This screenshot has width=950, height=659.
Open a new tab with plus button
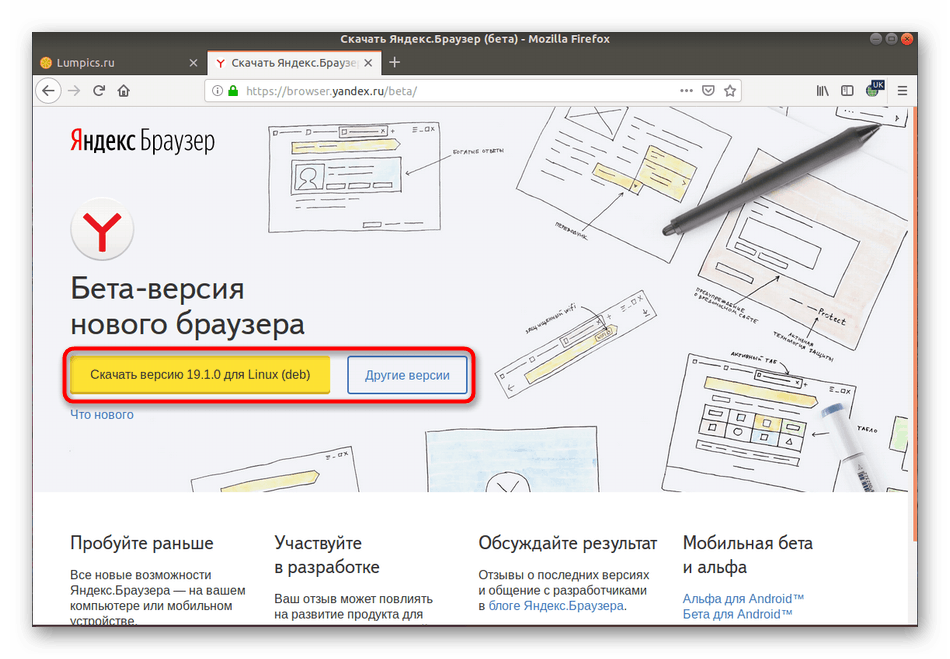[394, 62]
